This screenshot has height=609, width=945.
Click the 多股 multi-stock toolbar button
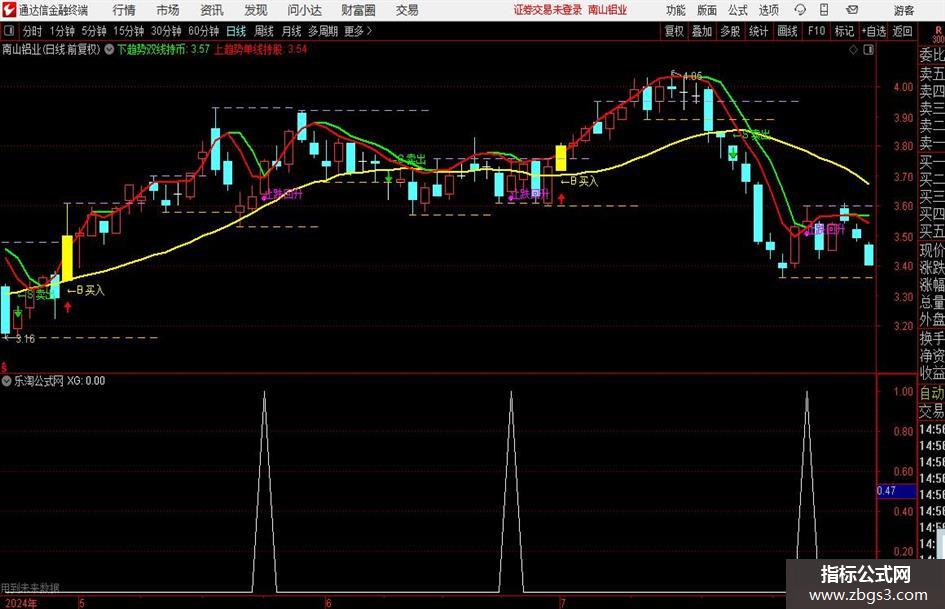[x=730, y=31]
